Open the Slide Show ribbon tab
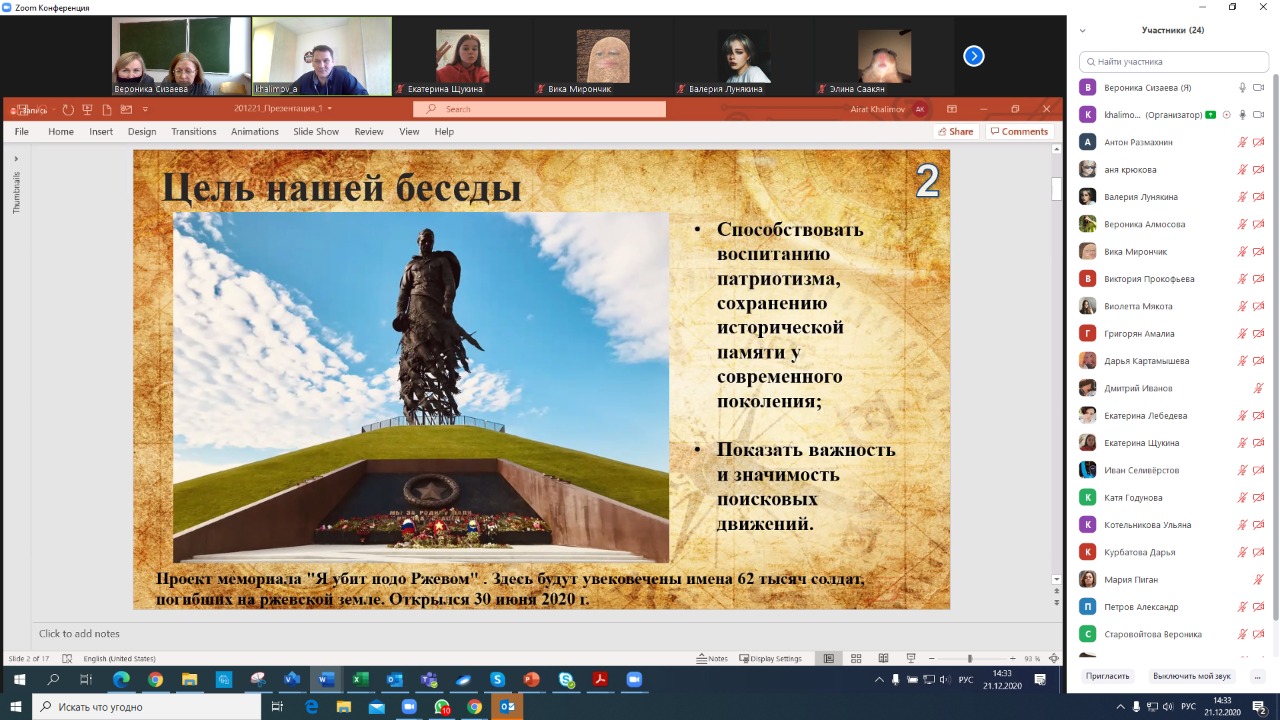 (x=316, y=132)
